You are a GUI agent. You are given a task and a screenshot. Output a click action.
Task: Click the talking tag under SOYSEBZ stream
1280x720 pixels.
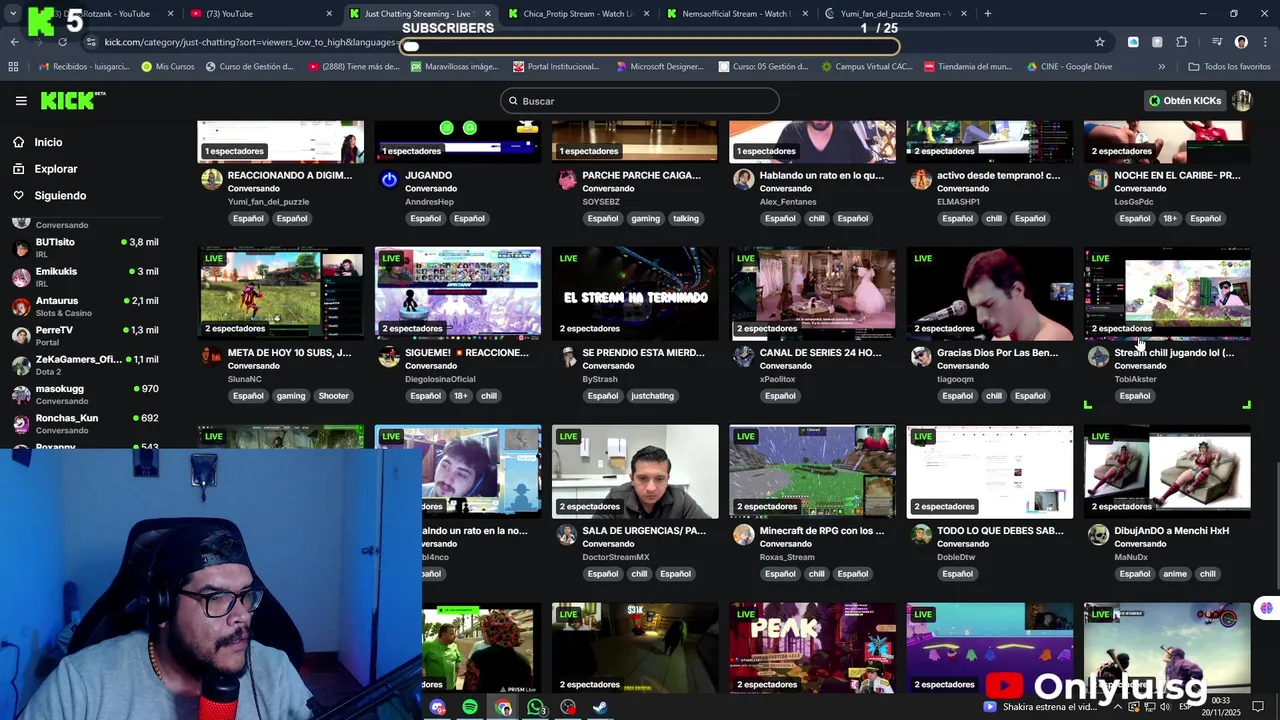coord(686,219)
